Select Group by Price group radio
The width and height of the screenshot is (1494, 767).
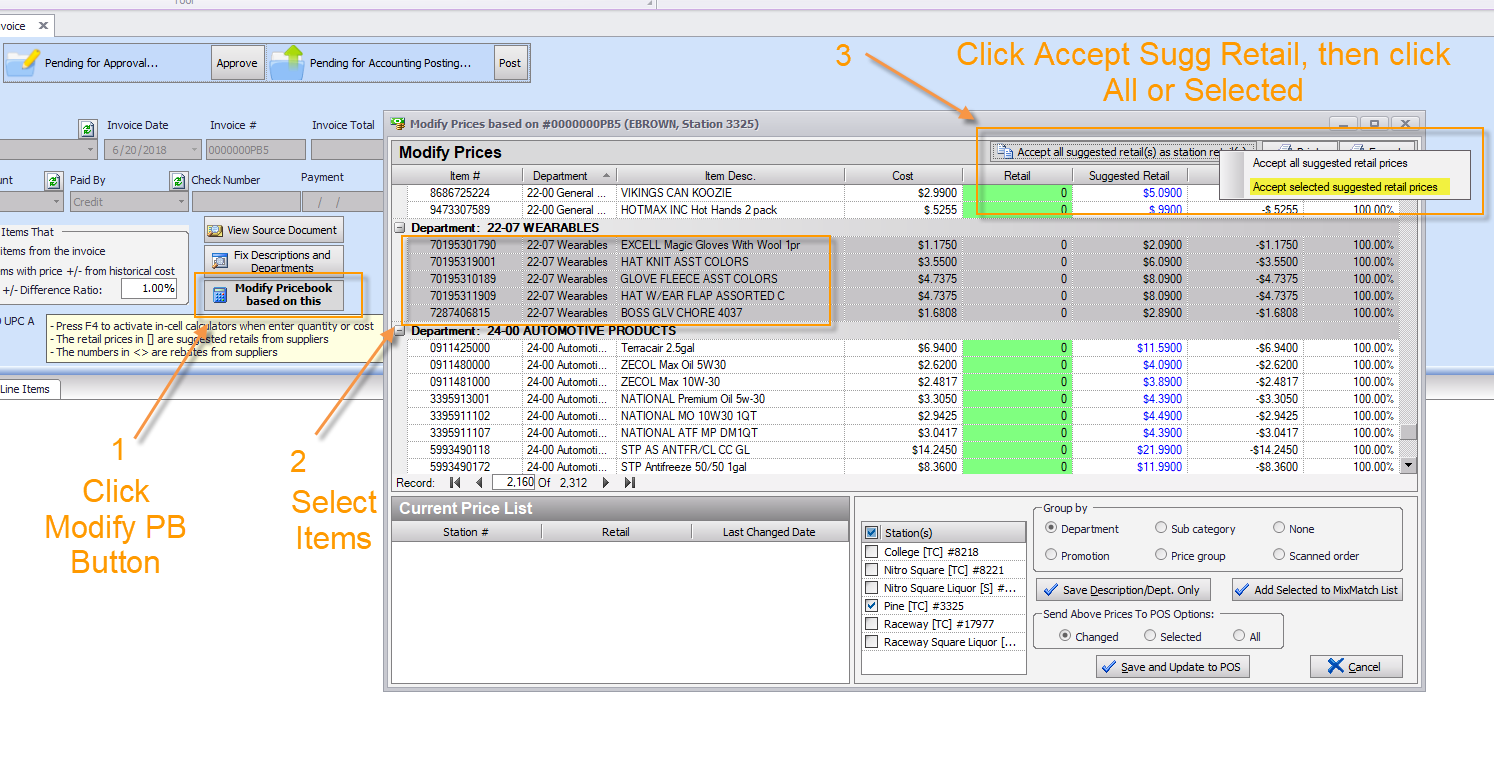click(1161, 555)
